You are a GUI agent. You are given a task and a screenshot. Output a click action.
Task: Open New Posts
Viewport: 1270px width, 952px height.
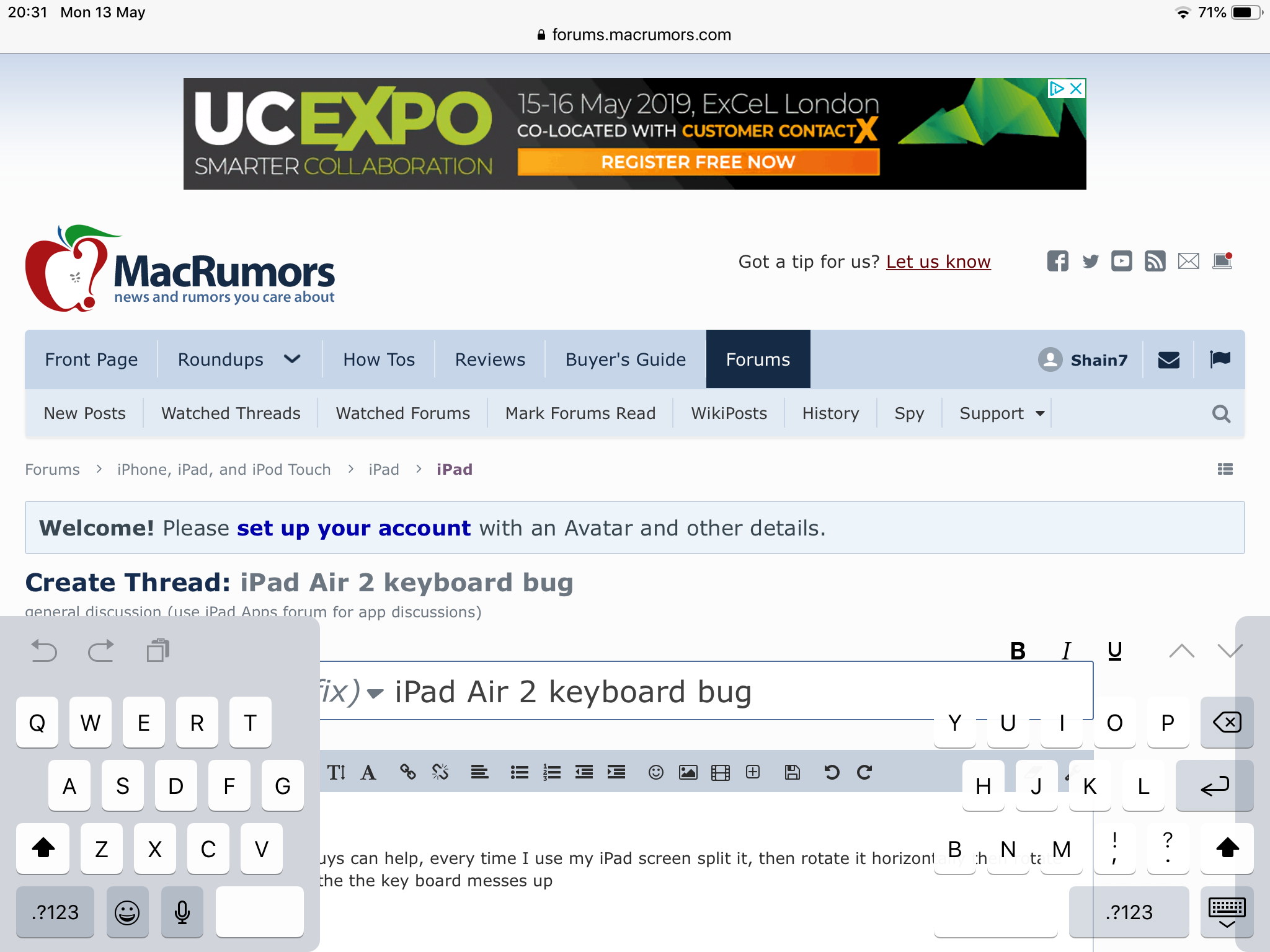pyautogui.click(x=85, y=413)
